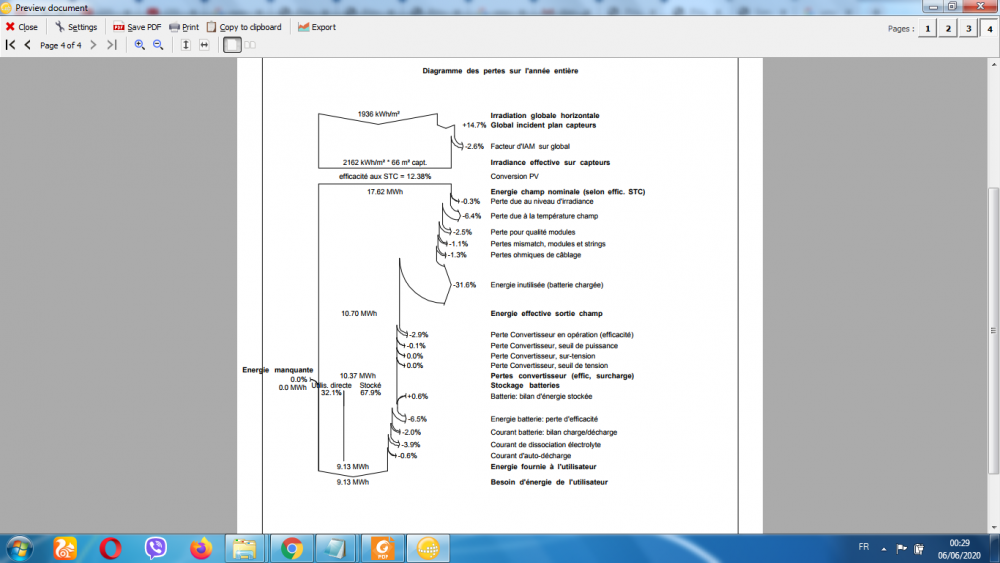Image resolution: width=1000 pixels, height=563 pixels.
Task: Fit page width to window
Action: (x=204, y=45)
